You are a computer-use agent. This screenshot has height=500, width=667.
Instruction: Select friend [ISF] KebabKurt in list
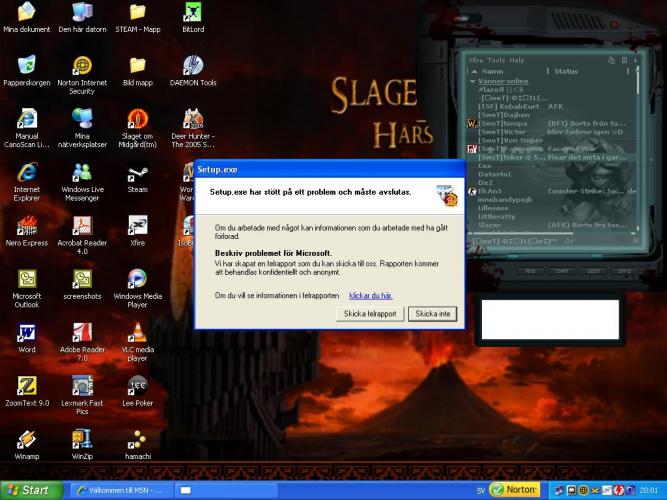[507, 106]
